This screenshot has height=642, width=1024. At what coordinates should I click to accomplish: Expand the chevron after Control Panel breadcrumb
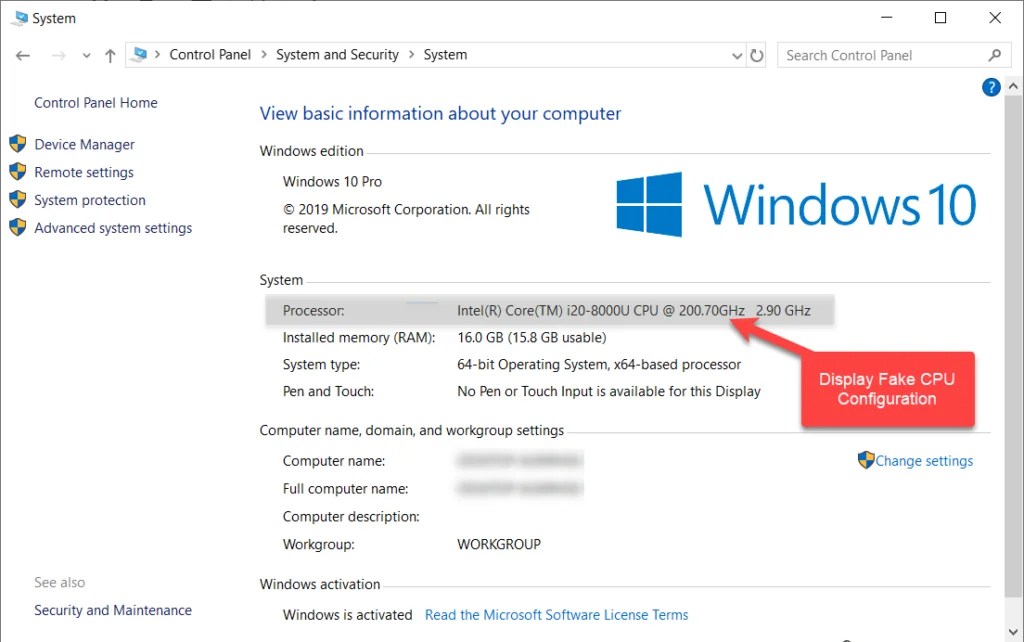(x=267, y=55)
